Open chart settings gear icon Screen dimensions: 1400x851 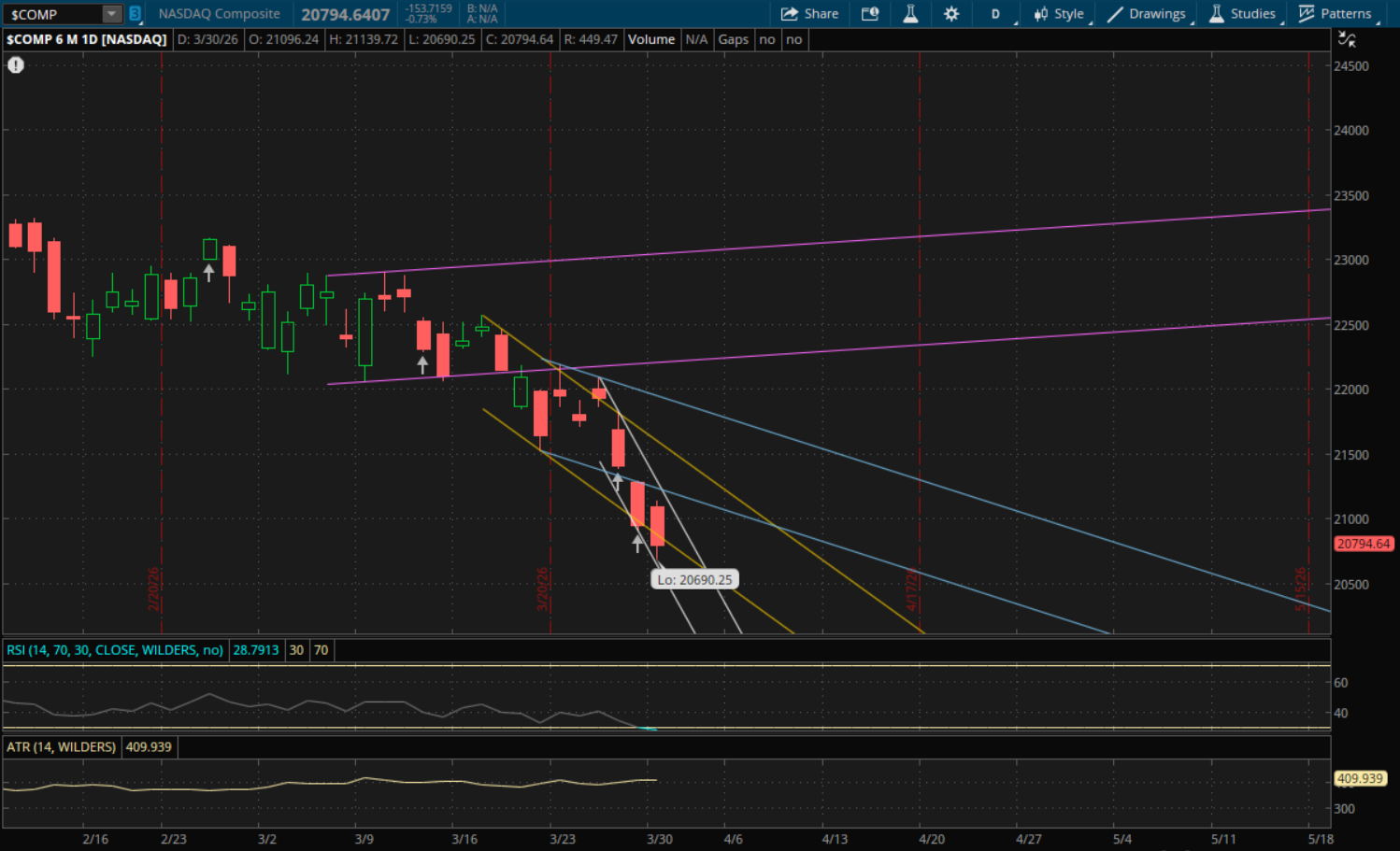(x=951, y=14)
